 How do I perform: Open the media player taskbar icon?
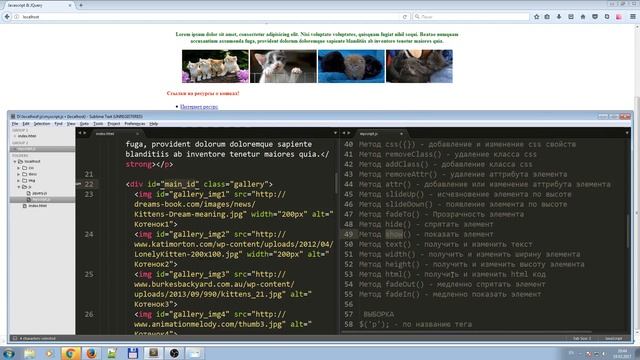pyautogui.click(x=50, y=353)
